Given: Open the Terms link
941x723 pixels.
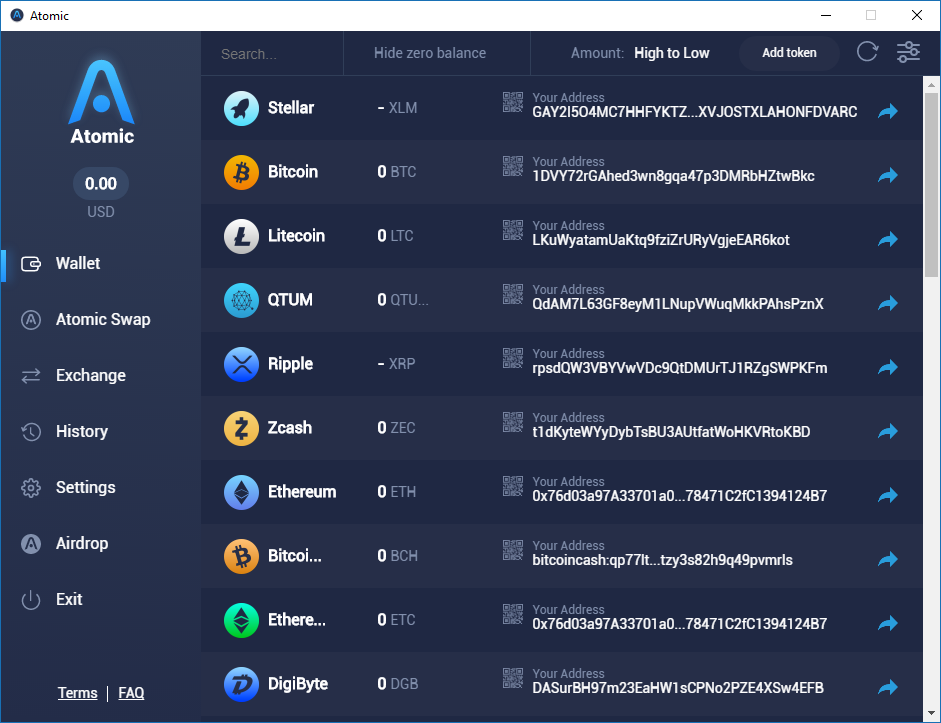Looking at the screenshot, I should pos(77,693).
